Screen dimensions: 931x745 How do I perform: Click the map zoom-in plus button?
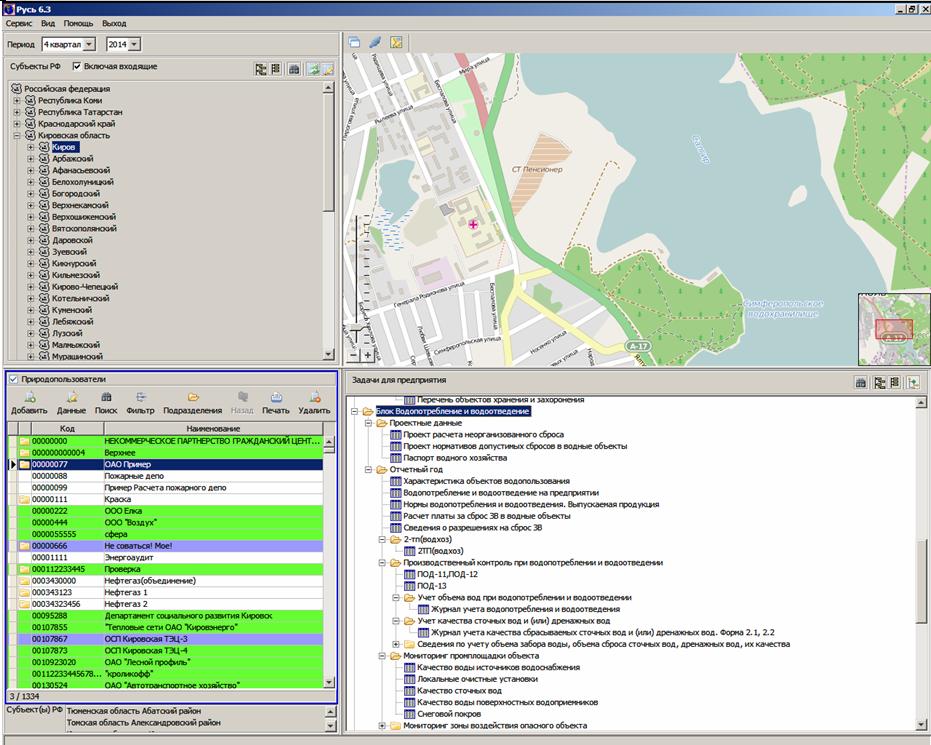pyautogui.click(x=367, y=355)
